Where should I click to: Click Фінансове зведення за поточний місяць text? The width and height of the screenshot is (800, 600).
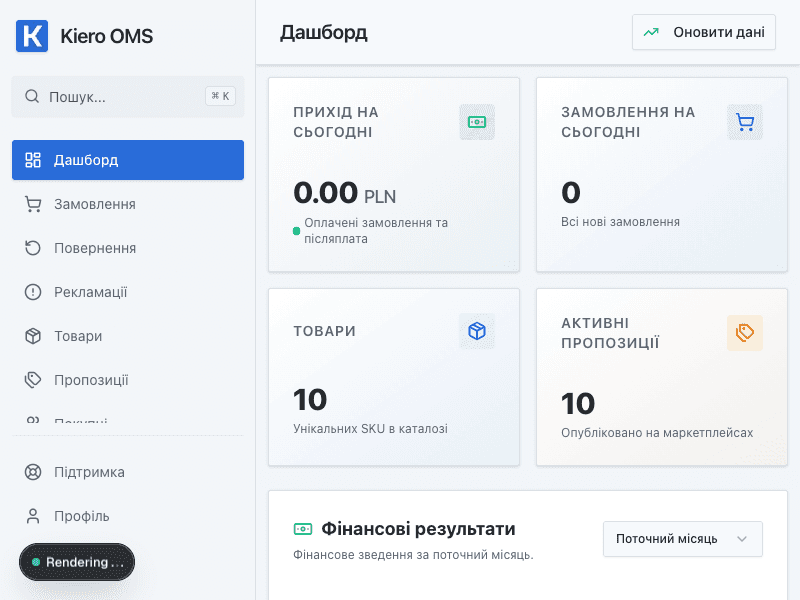click(413, 555)
